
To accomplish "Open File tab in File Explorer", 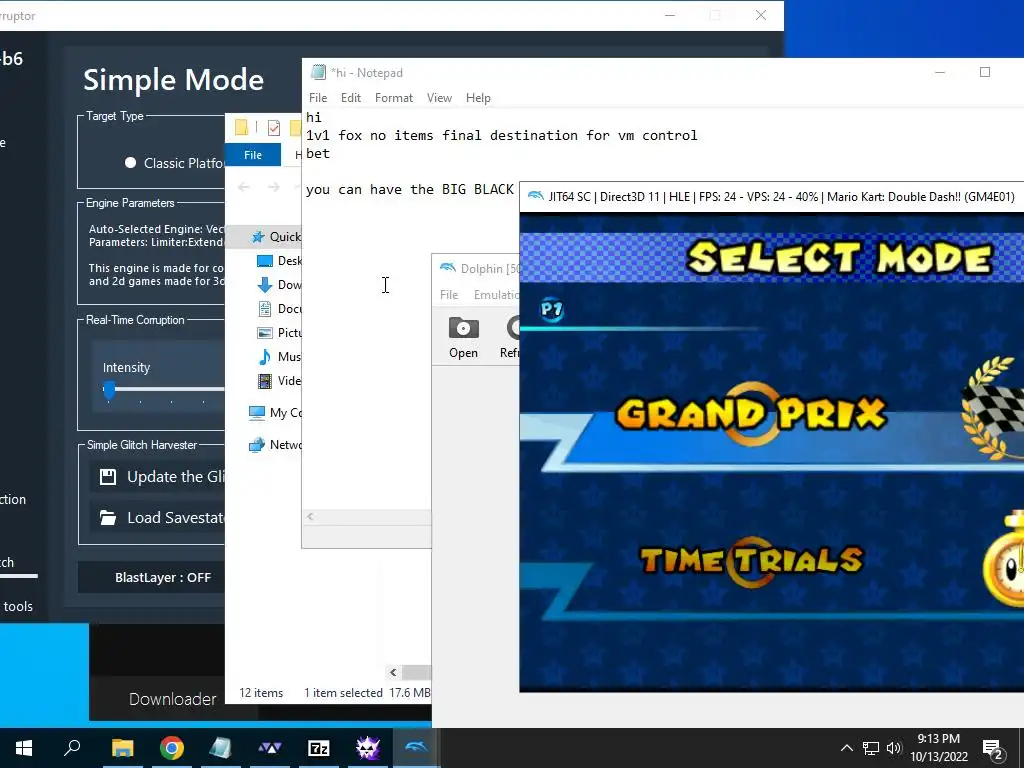I will click(x=253, y=155).
